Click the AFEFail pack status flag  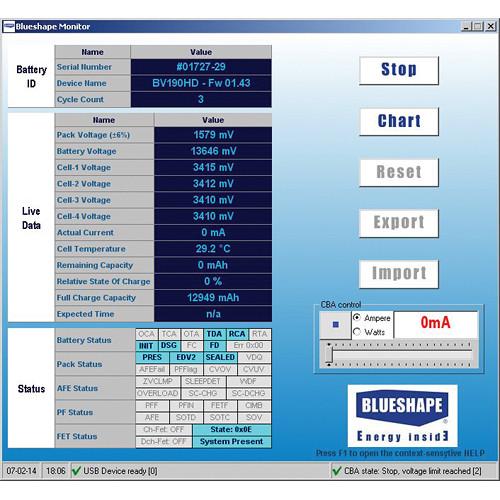(152, 369)
